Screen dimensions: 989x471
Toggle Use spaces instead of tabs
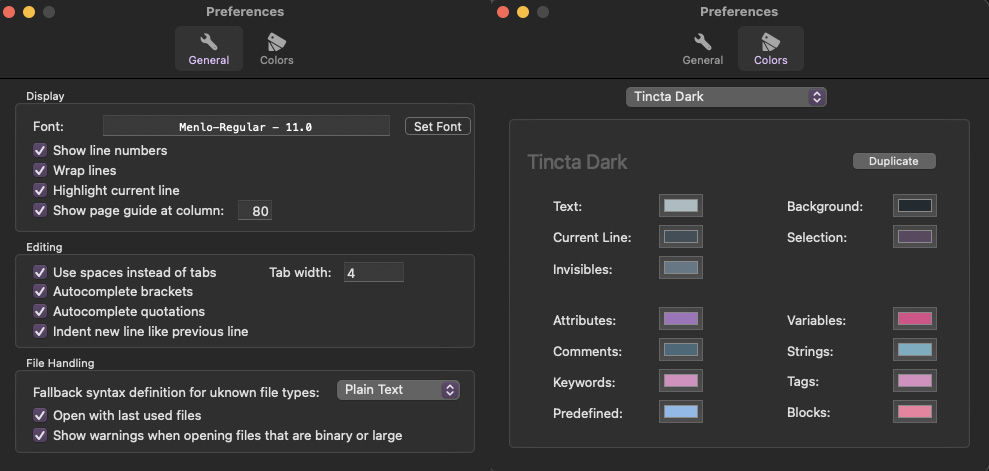coord(40,272)
